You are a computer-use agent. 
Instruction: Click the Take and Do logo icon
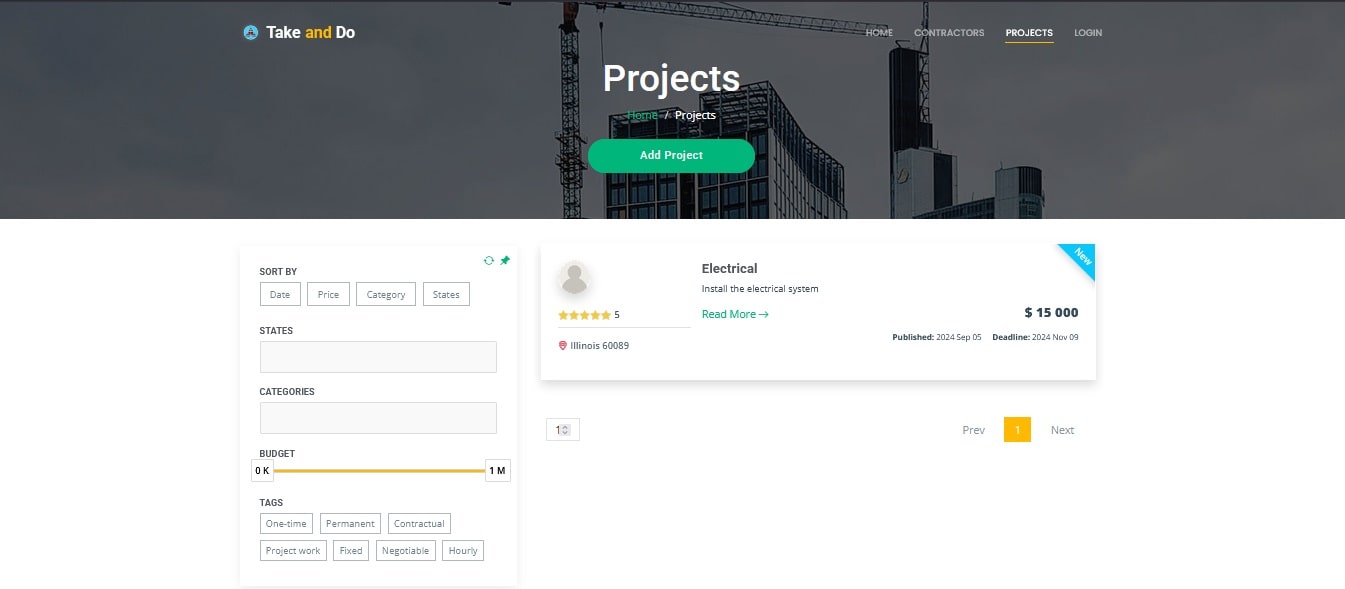click(249, 31)
